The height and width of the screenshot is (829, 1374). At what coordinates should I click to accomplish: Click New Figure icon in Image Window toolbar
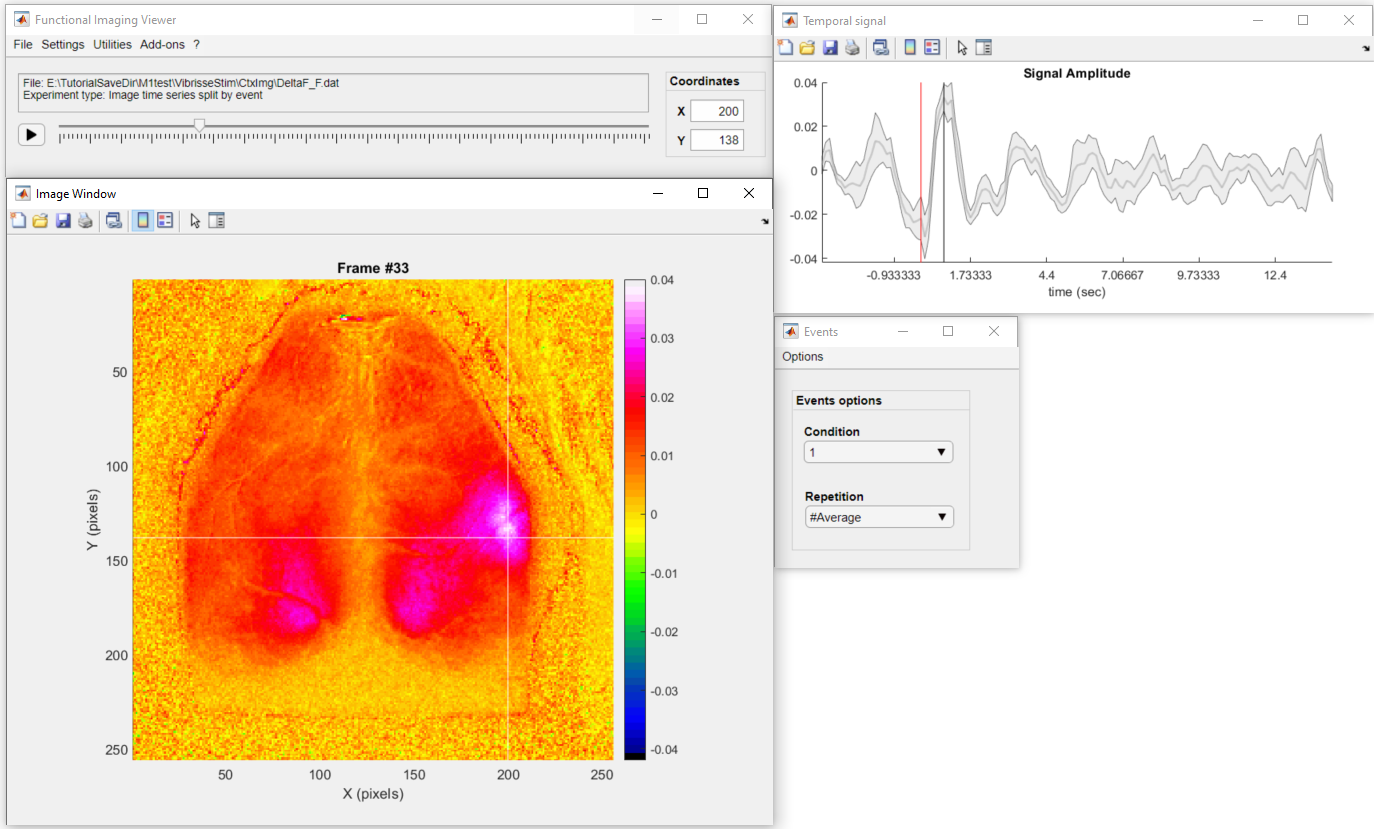18,220
